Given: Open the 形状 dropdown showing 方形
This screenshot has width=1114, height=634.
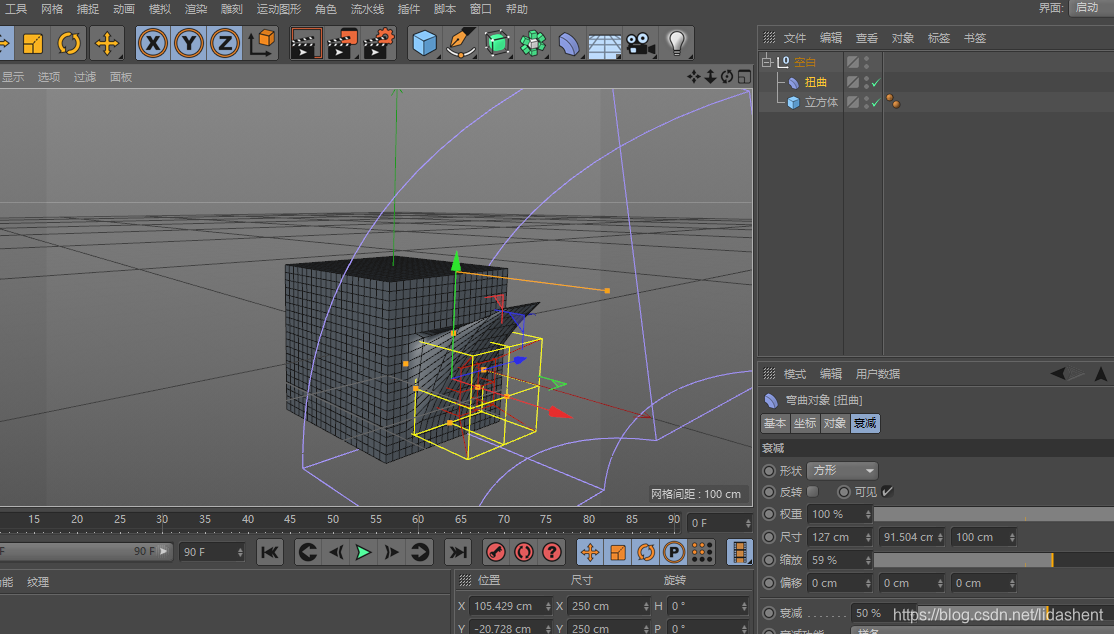Looking at the screenshot, I should [x=842, y=470].
